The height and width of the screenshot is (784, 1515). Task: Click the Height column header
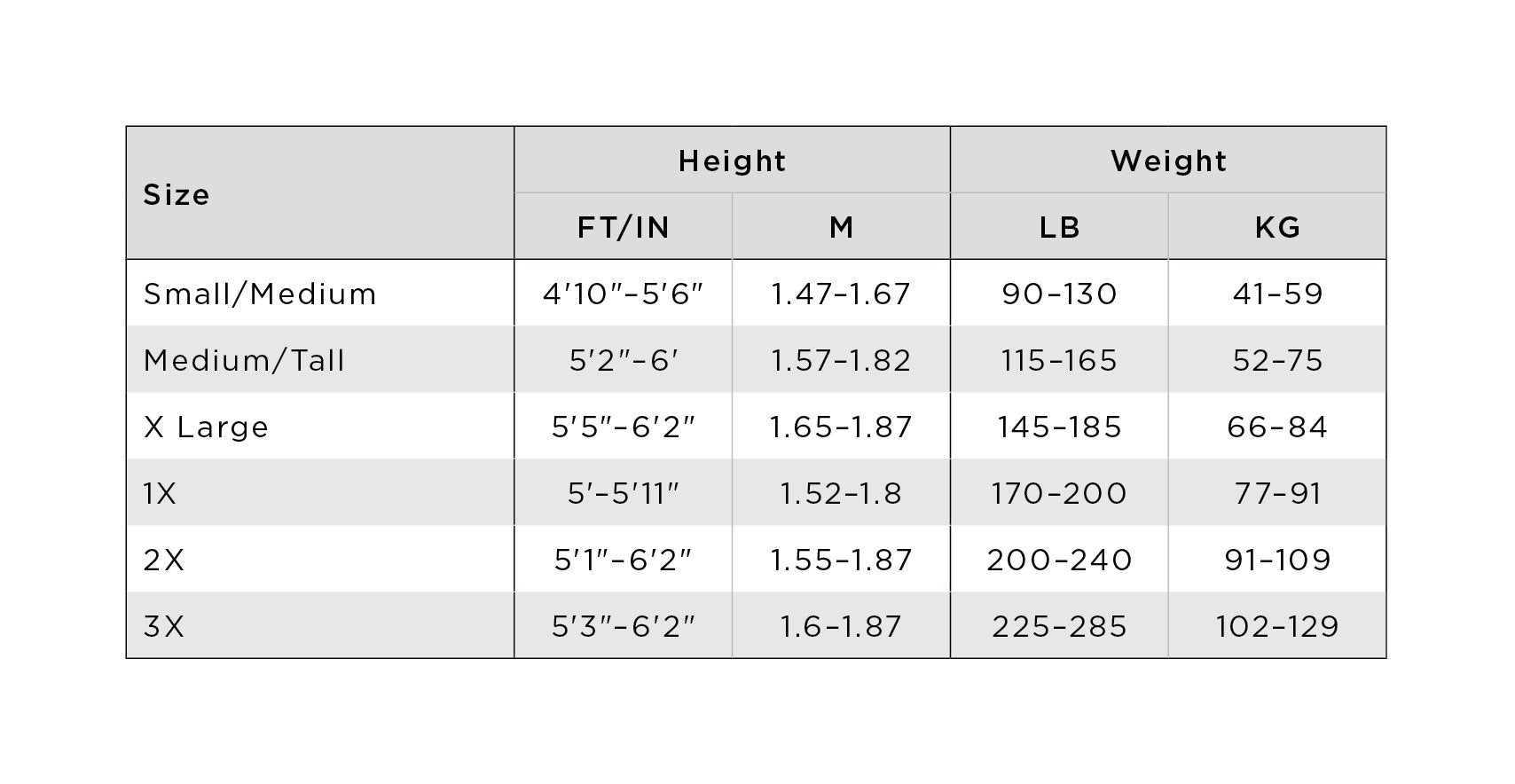click(732, 161)
